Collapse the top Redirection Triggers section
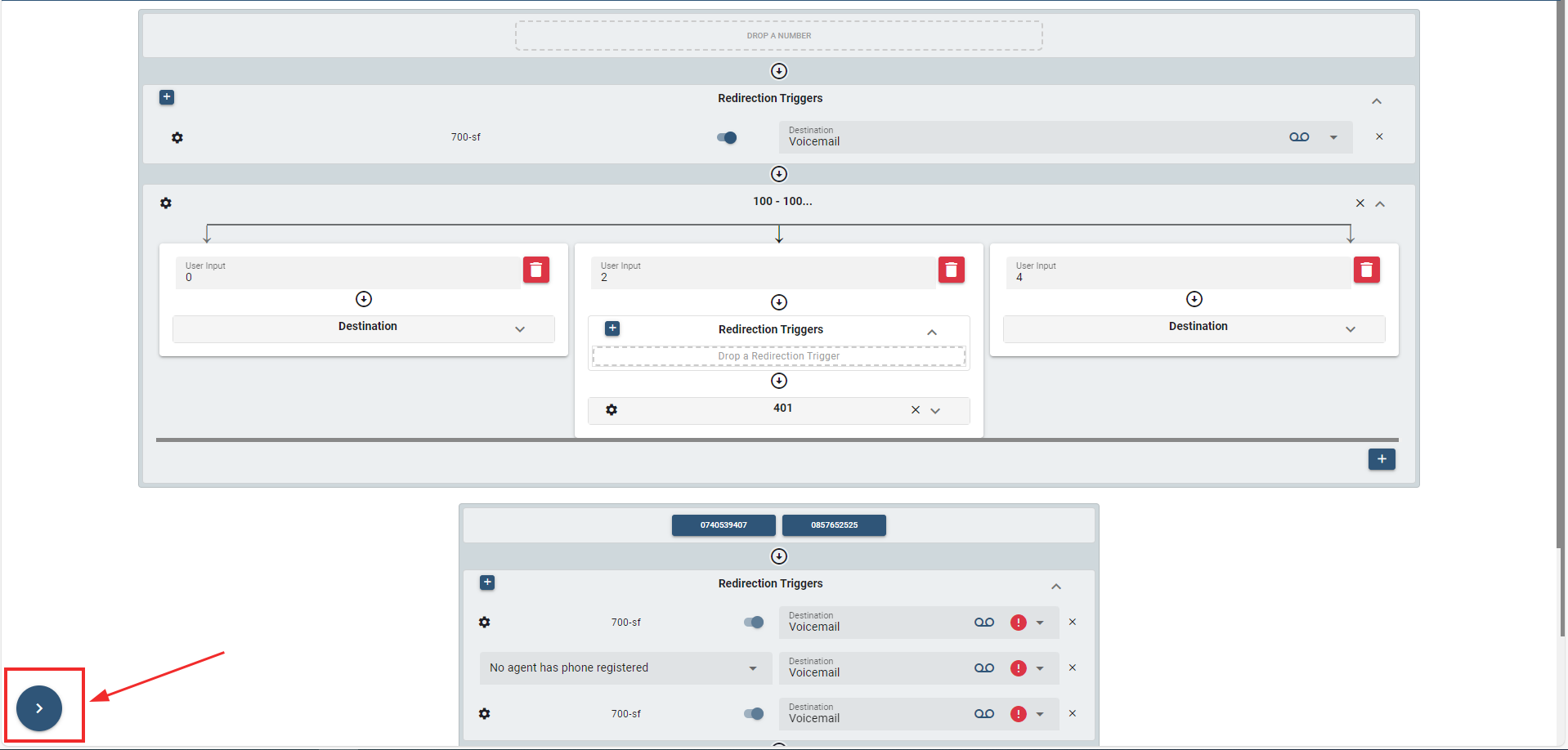1568x750 pixels. pyautogui.click(x=1377, y=101)
